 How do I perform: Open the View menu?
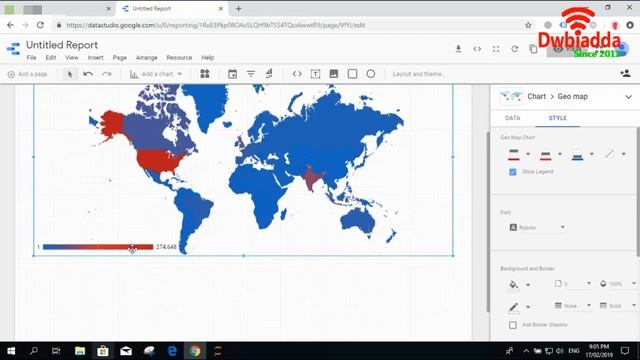click(x=72, y=58)
